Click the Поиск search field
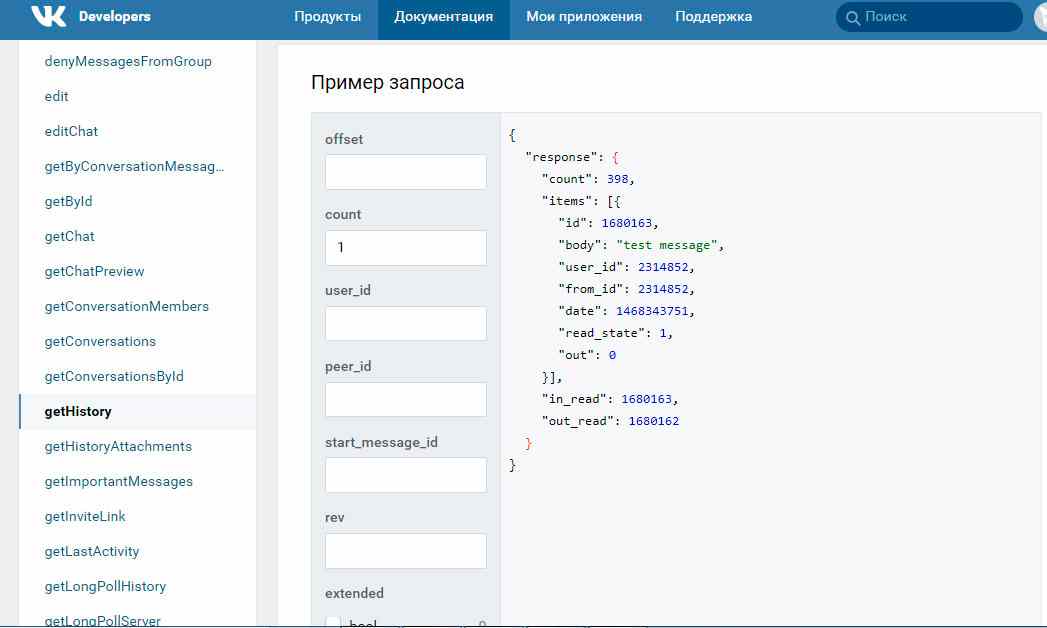This screenshot has width=1047, height=628. click(935, 18)
